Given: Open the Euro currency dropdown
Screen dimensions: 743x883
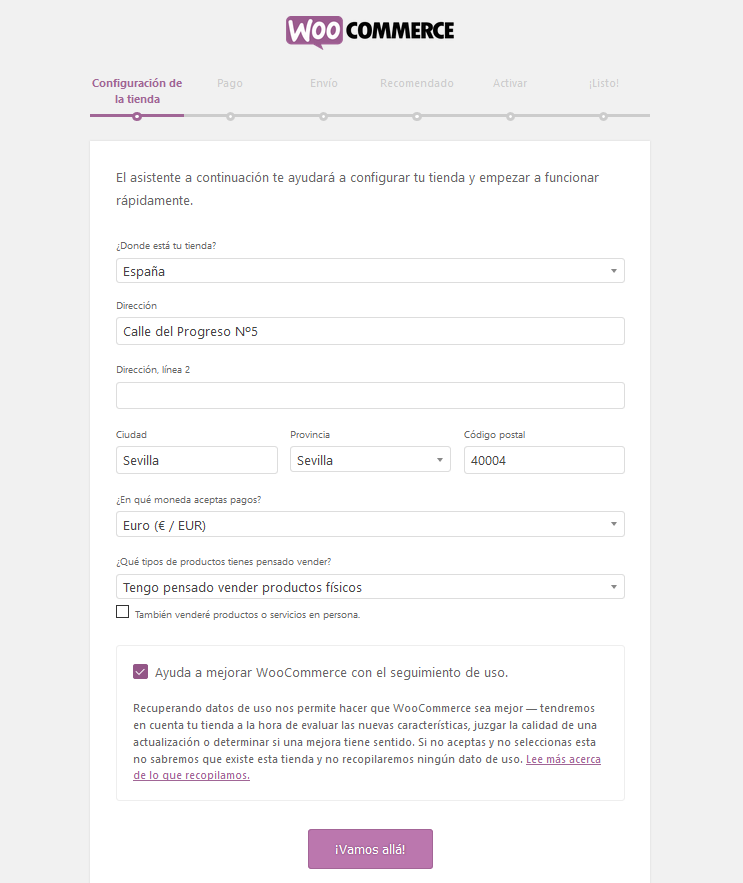Looking at the screenshot, I should pos(370,525).
